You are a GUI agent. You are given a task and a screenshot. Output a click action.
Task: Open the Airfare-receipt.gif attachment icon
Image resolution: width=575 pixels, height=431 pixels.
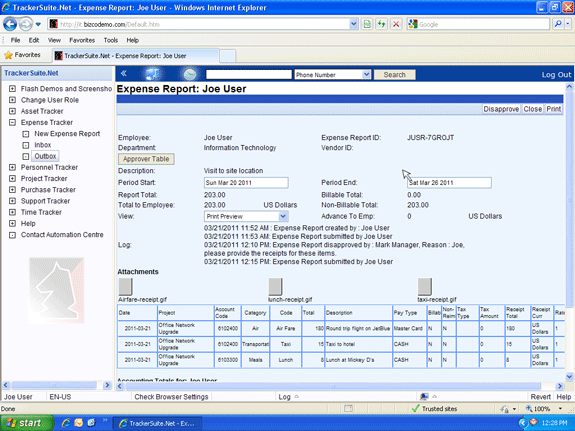pos(125,286)
